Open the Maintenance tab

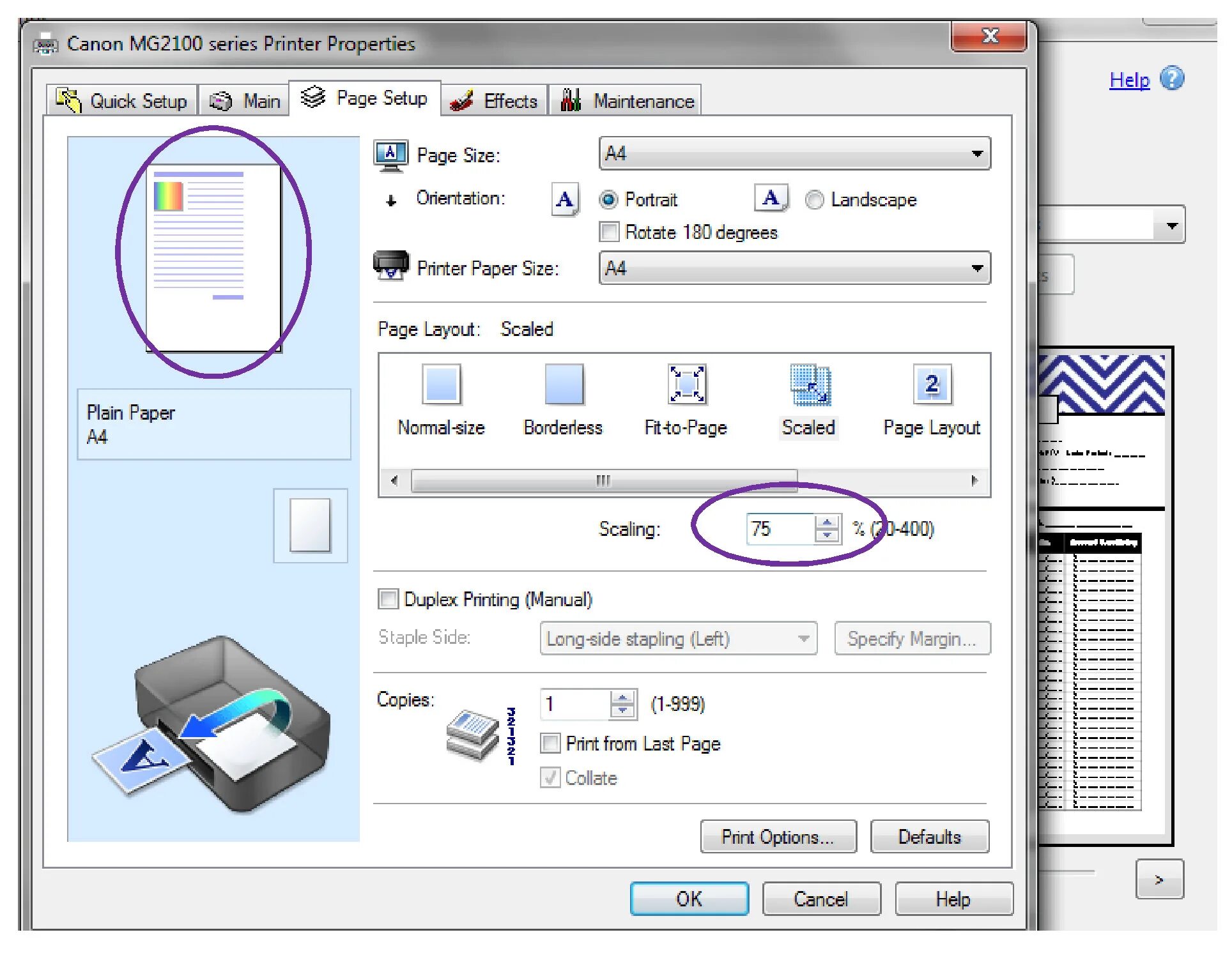click(x=626, y=101)
